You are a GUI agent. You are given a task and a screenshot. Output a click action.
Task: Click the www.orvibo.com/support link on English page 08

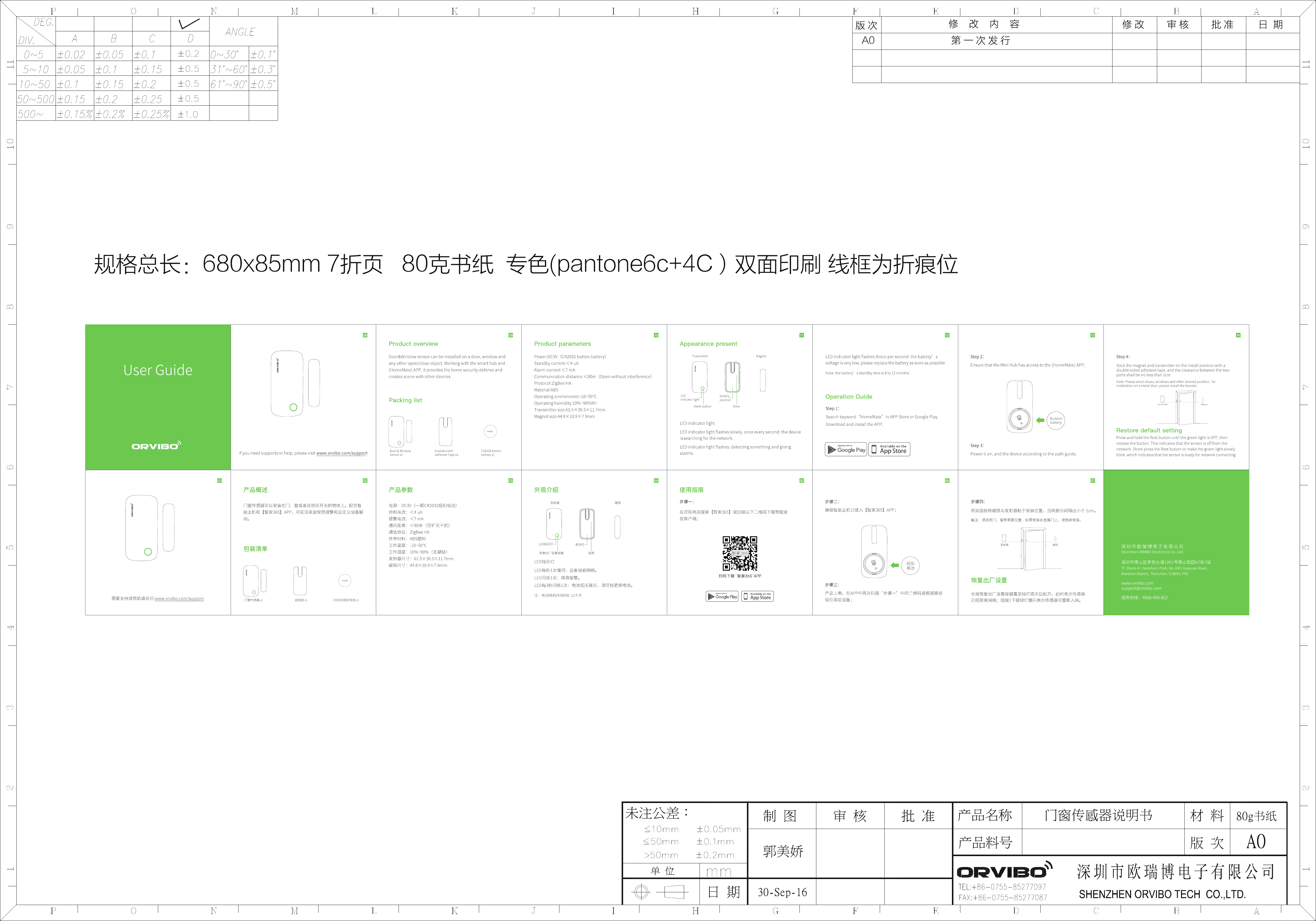pos(342,453)
